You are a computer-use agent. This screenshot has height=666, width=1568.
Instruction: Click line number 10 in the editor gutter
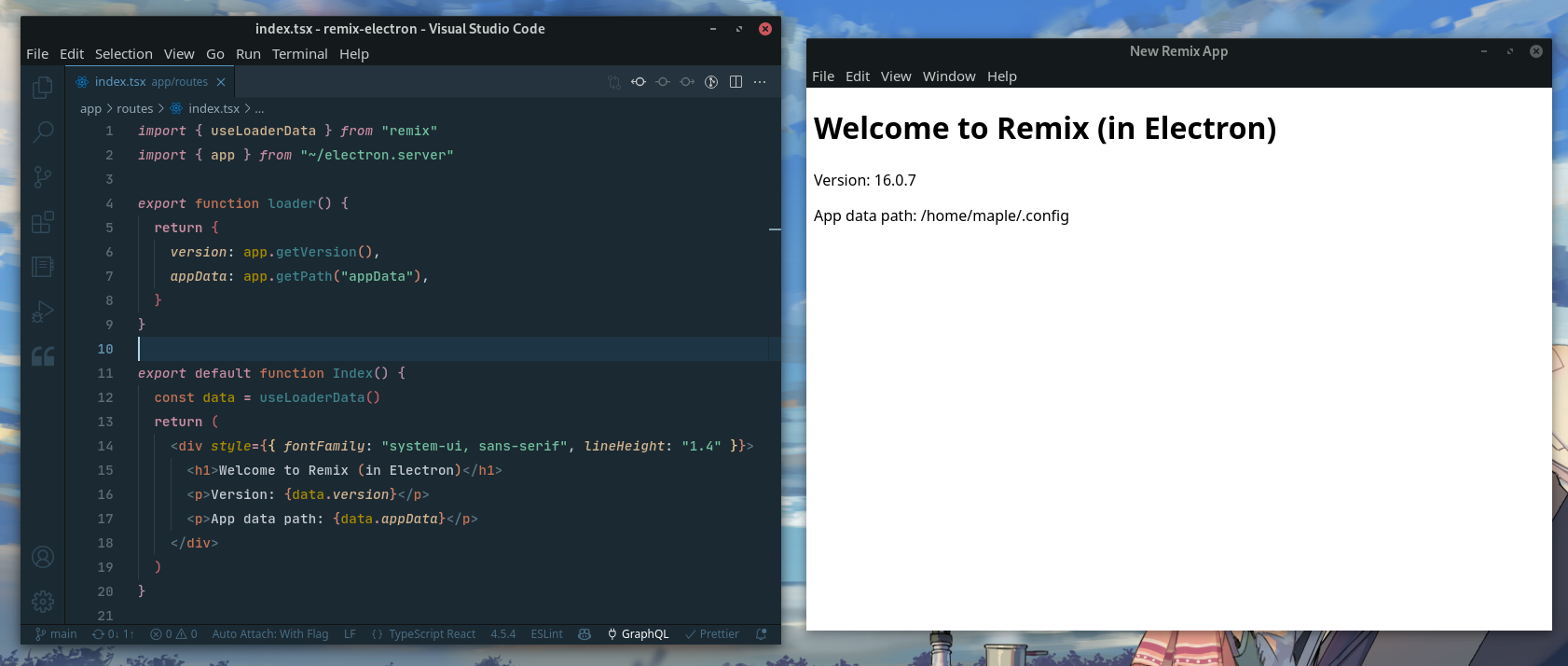pos(105,349)
